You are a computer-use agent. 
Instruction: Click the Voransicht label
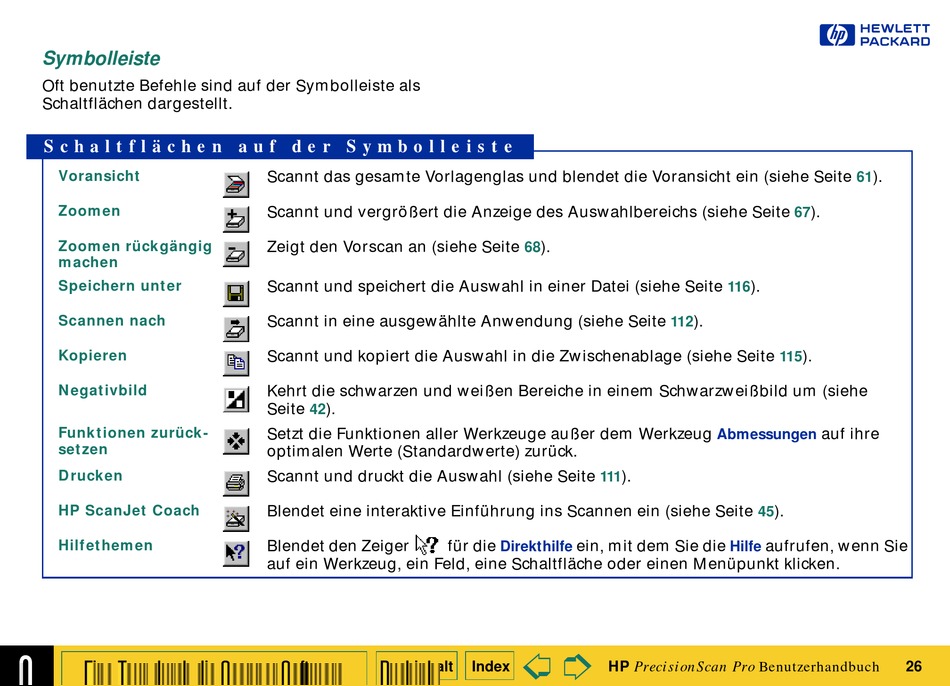pos(99,176)
